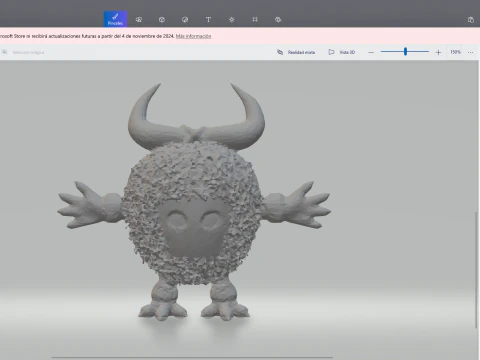Viewport: 480px width, 360px height.
Task: Click on the zoom slider track
Action: tap(405, 52)
